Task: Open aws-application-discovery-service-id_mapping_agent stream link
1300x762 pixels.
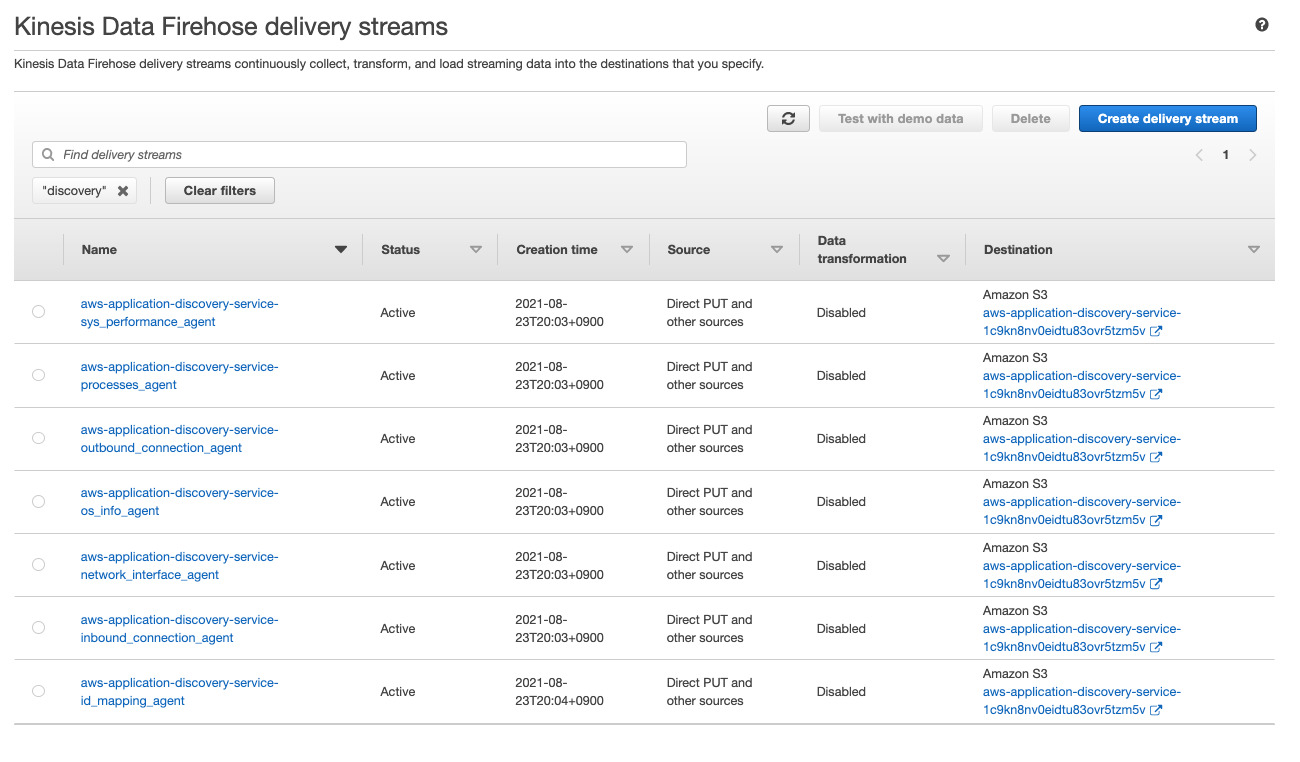Action: (x=180, y=692)
